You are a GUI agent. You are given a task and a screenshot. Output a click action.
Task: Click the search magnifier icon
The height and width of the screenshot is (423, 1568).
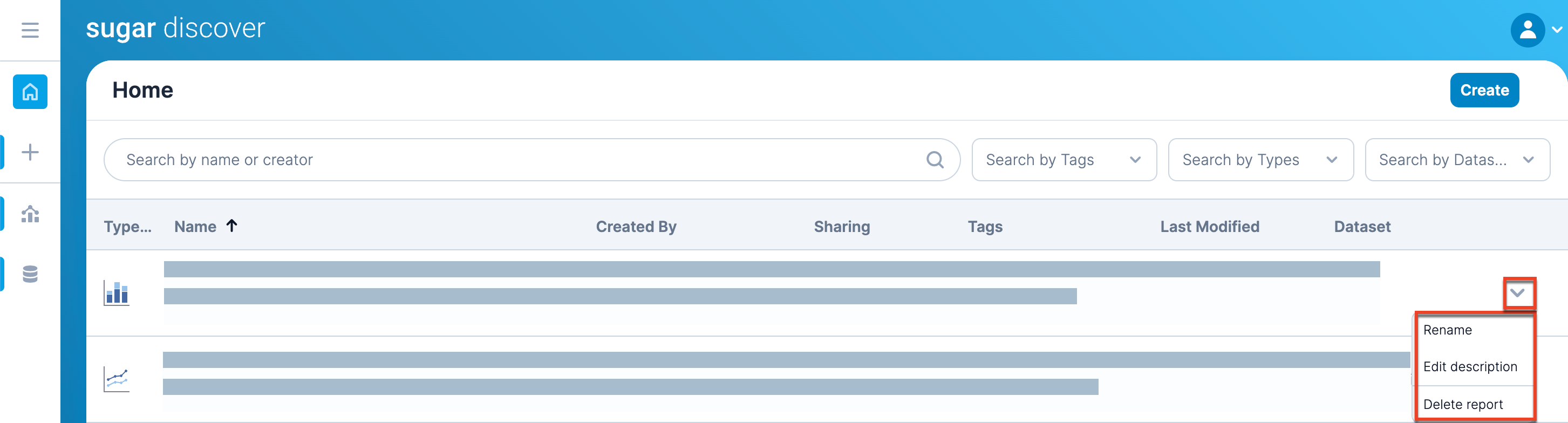tap(935, 160)
